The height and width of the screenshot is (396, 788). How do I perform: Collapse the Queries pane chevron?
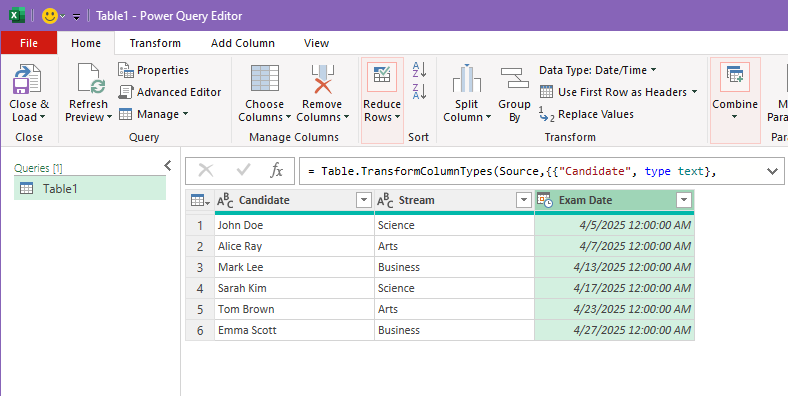[x=168, y=165]
